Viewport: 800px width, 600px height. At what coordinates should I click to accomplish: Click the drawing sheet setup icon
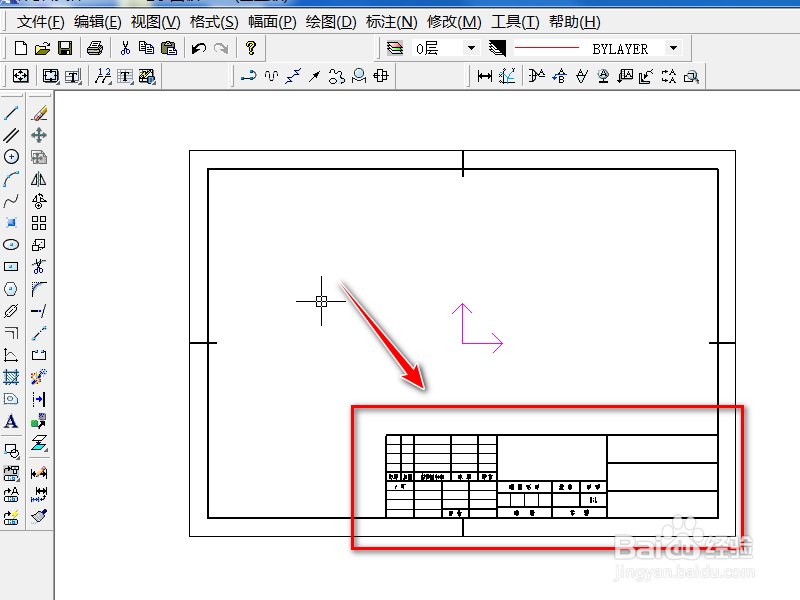(20, 77)
